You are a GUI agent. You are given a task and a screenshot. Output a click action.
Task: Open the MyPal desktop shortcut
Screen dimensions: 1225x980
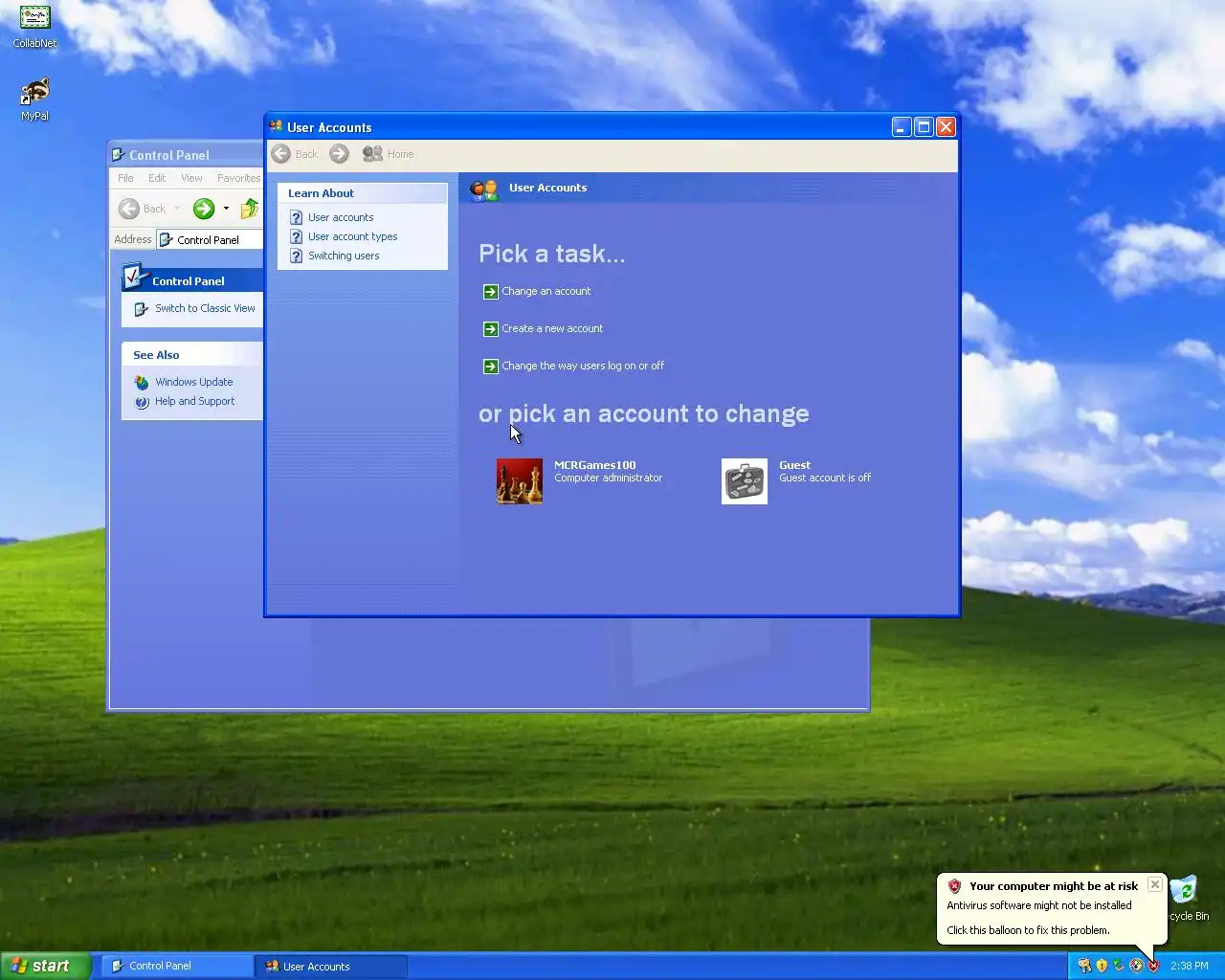(x=34, y=100)
